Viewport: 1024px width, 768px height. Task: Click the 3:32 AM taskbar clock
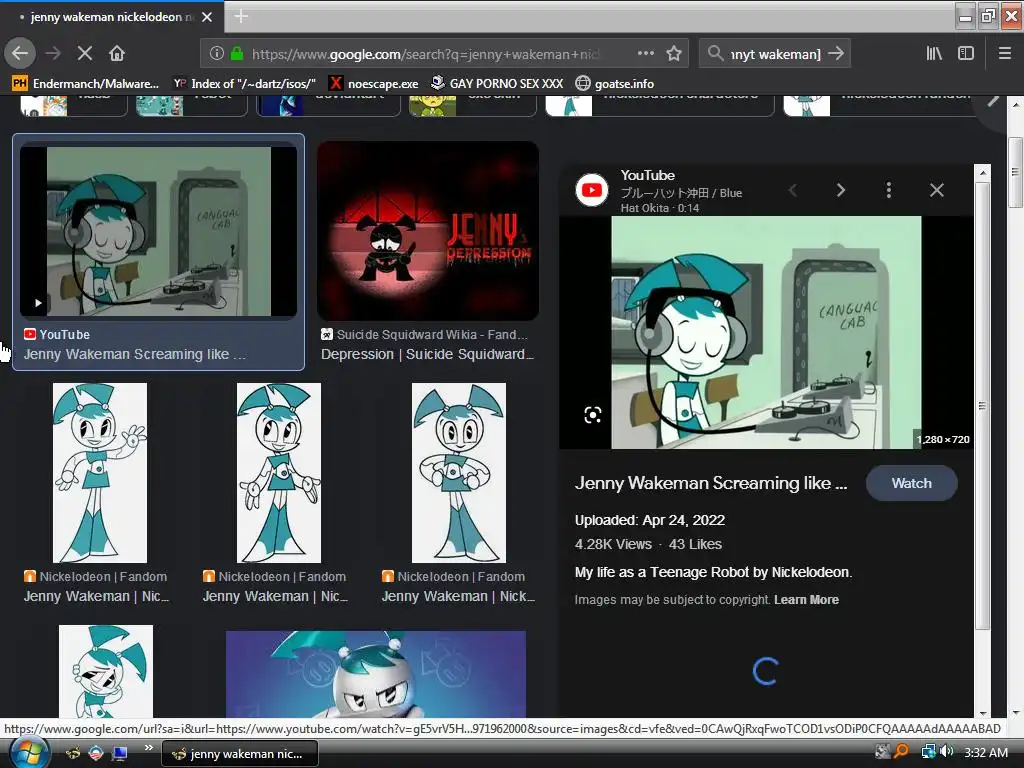(985, 752)
